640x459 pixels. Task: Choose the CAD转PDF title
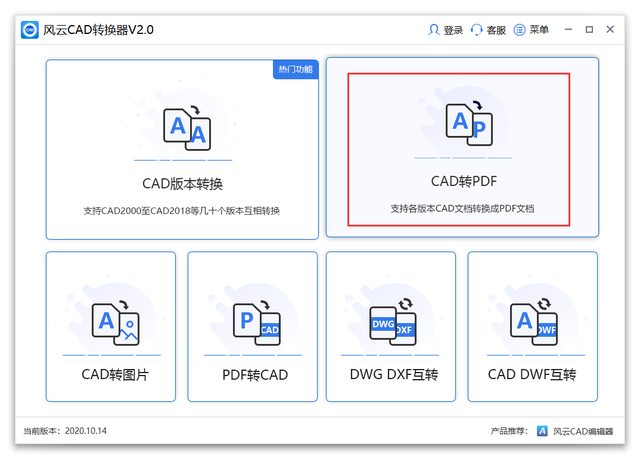pyautogui.click(x=464, y=181)
